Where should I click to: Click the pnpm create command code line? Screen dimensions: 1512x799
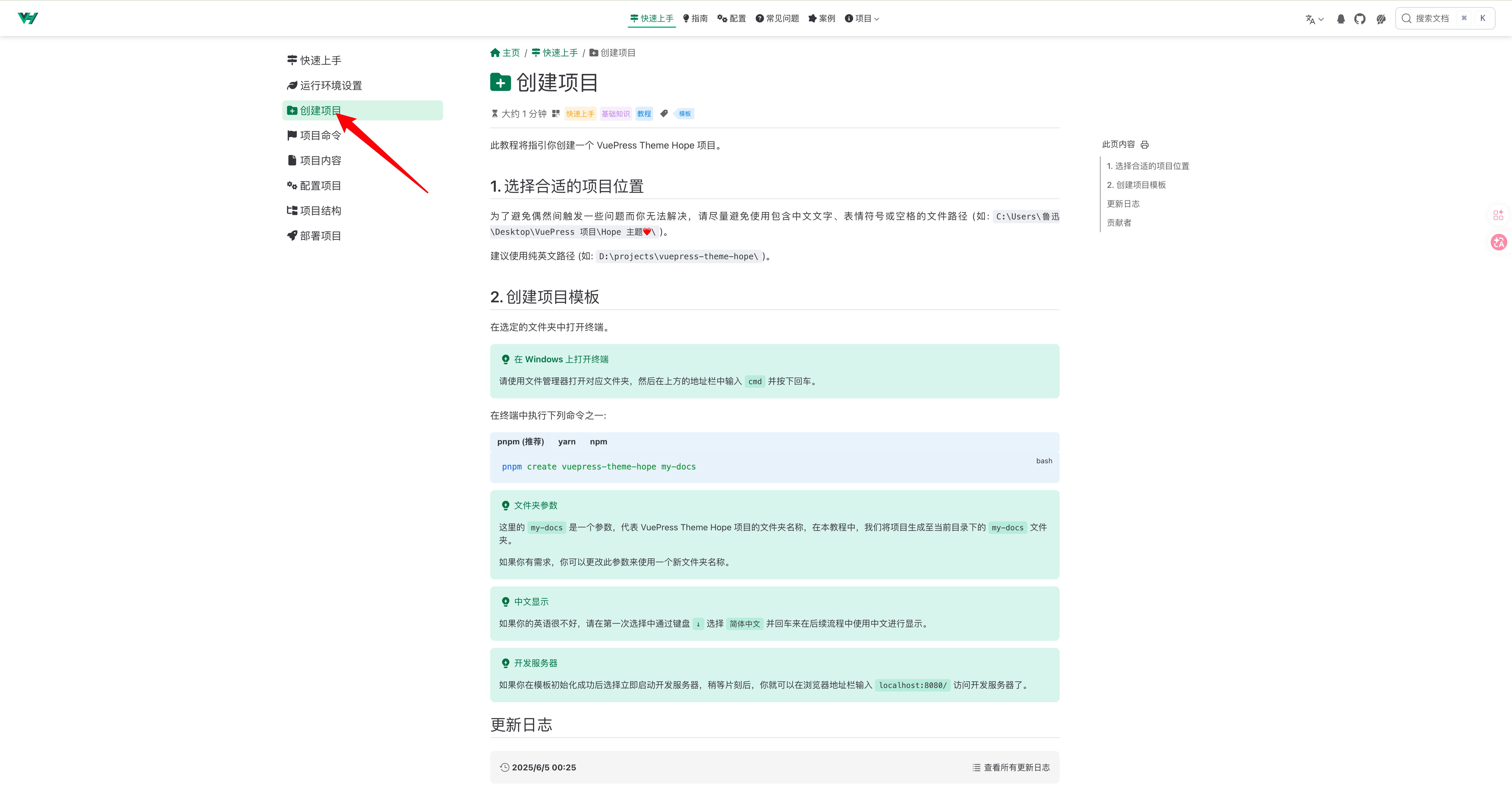pyautogui.click(x=599, y=467)
